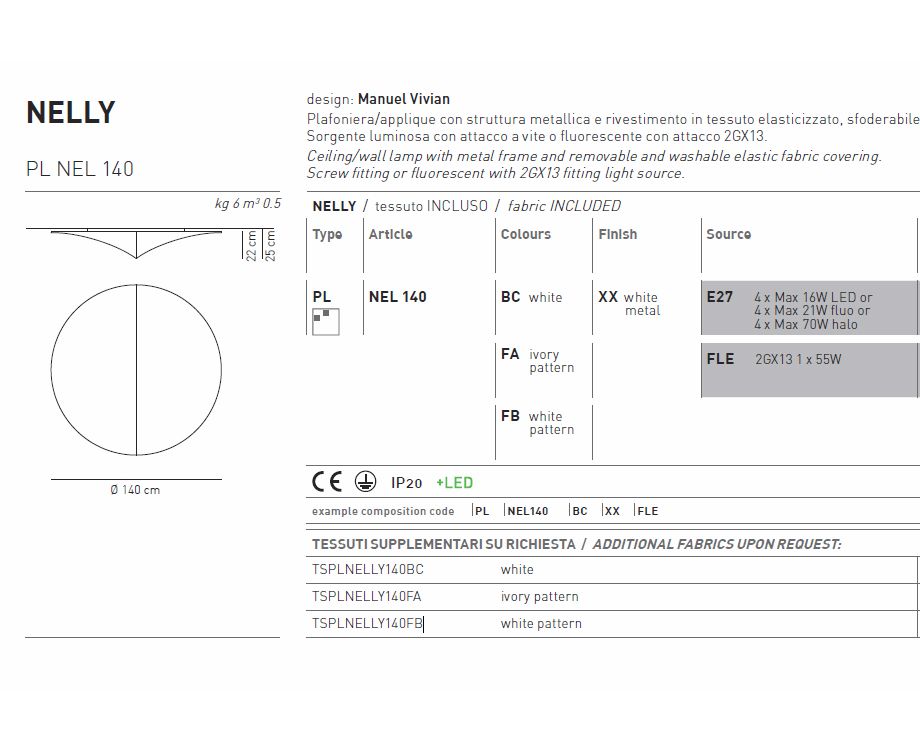Click the PL ceiling mounting type icon

pyautogui.click(x=325, y=322)
